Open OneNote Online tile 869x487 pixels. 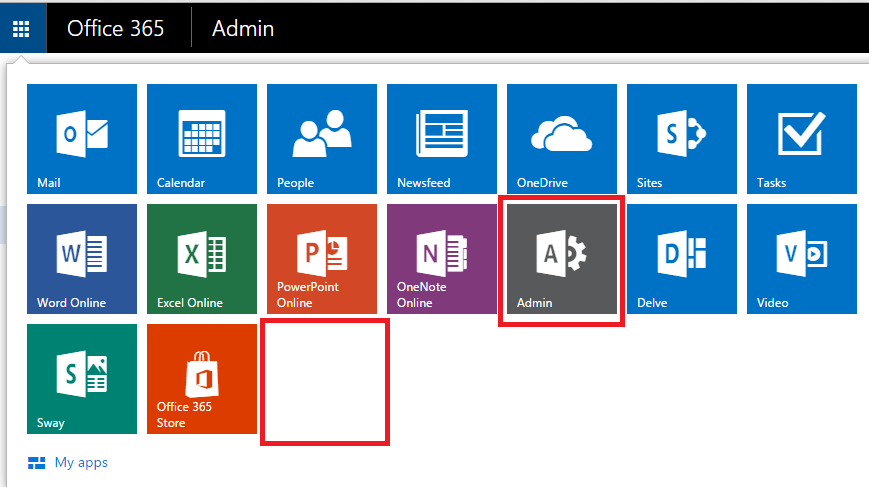442,259
